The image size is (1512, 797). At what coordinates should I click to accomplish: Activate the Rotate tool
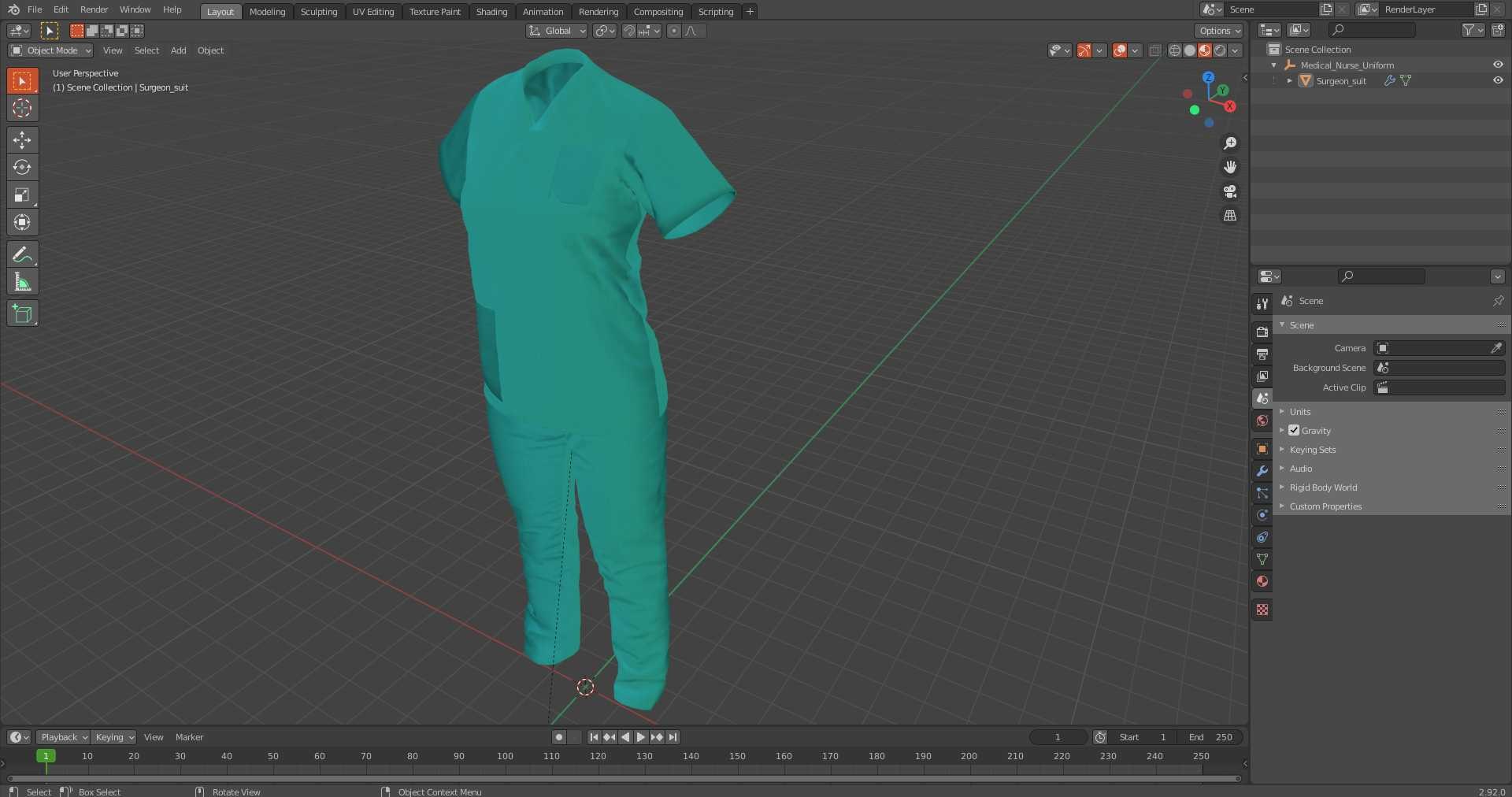pos(22,167)
